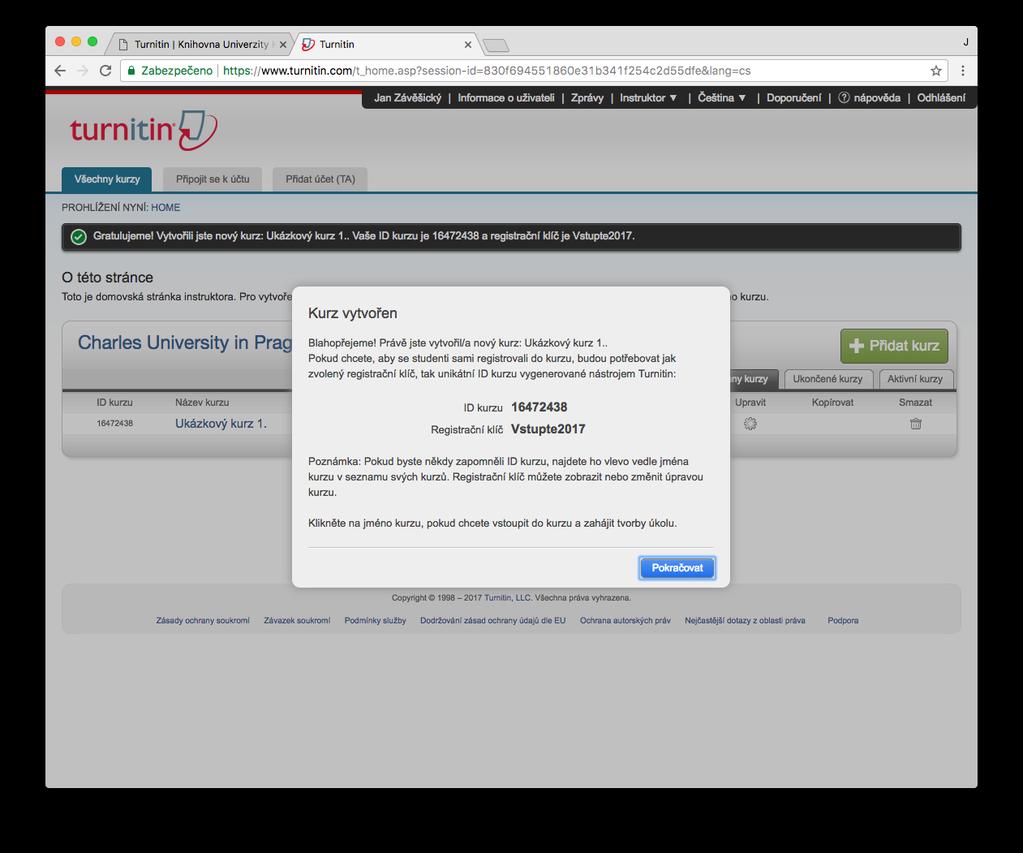Image resolution: width=1023 pixels, height=853 pixels.
Task: Select the Všechny kurzy tab
Action: 107,179
